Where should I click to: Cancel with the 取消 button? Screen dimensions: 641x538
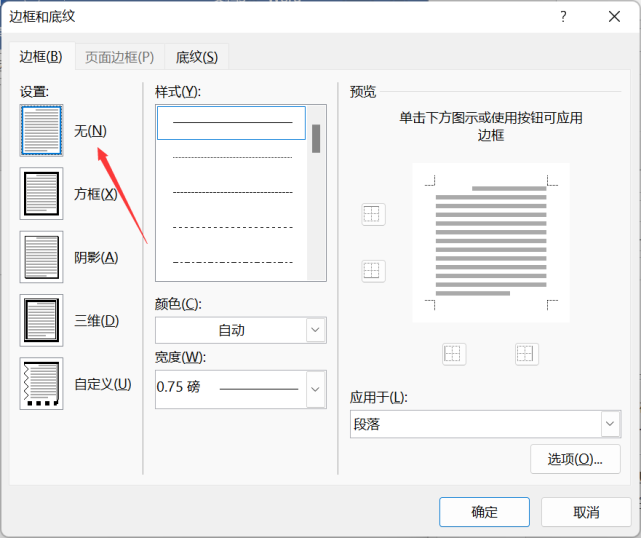pos(586,512)
